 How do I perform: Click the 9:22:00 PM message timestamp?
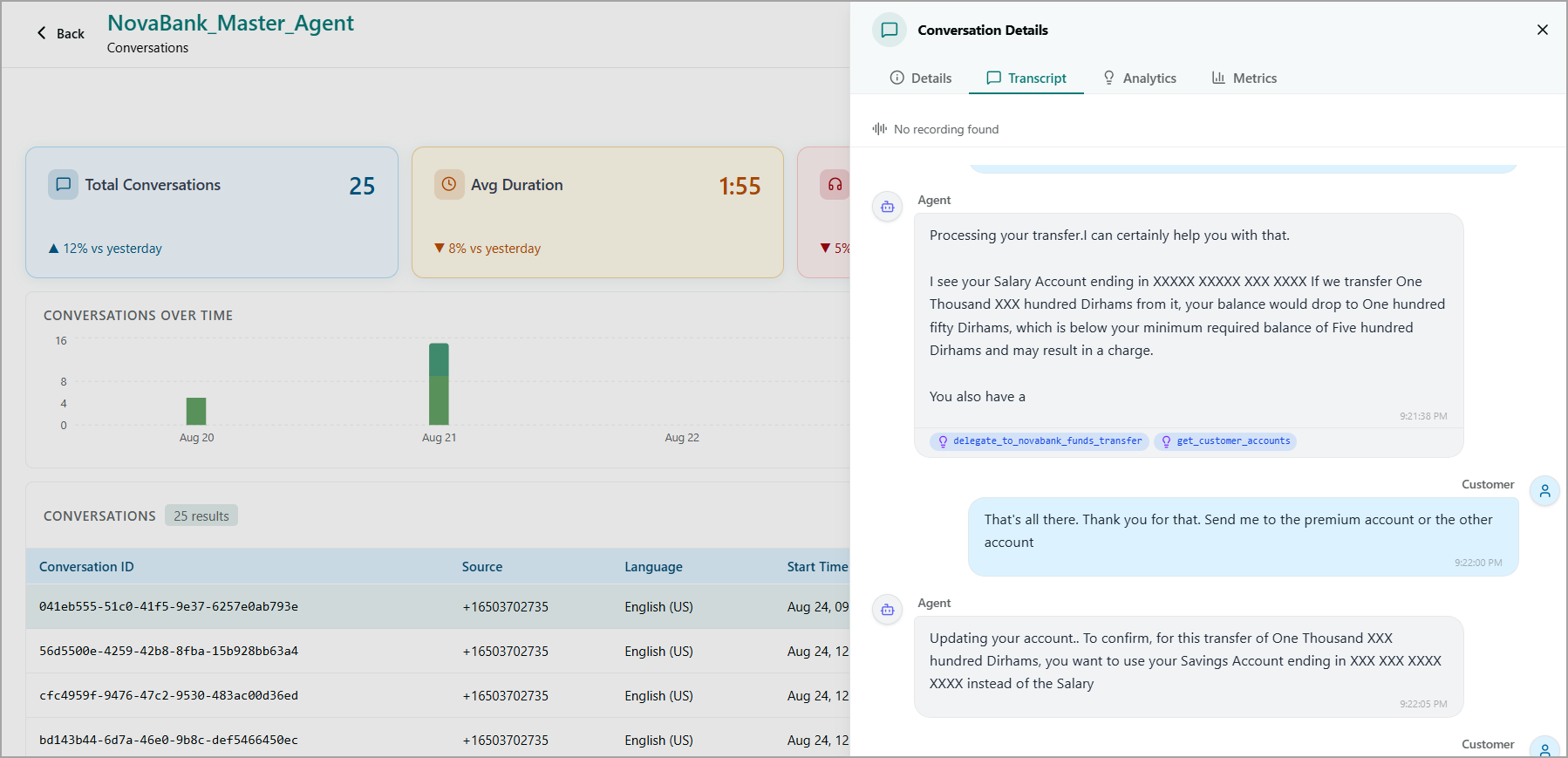[x=1478, y=563]
